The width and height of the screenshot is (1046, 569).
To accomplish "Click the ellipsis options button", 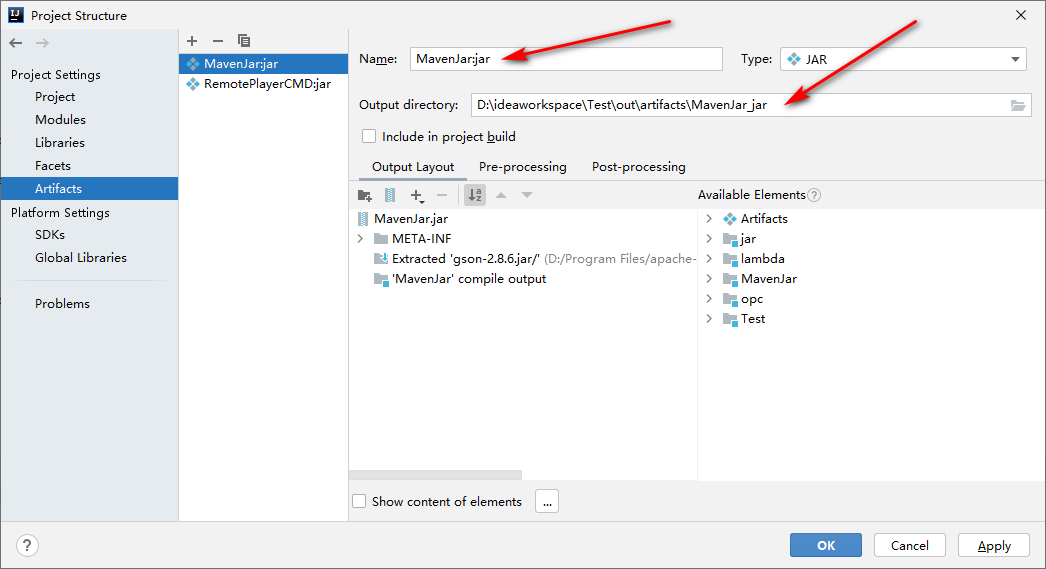I will (x=547, y=502).
